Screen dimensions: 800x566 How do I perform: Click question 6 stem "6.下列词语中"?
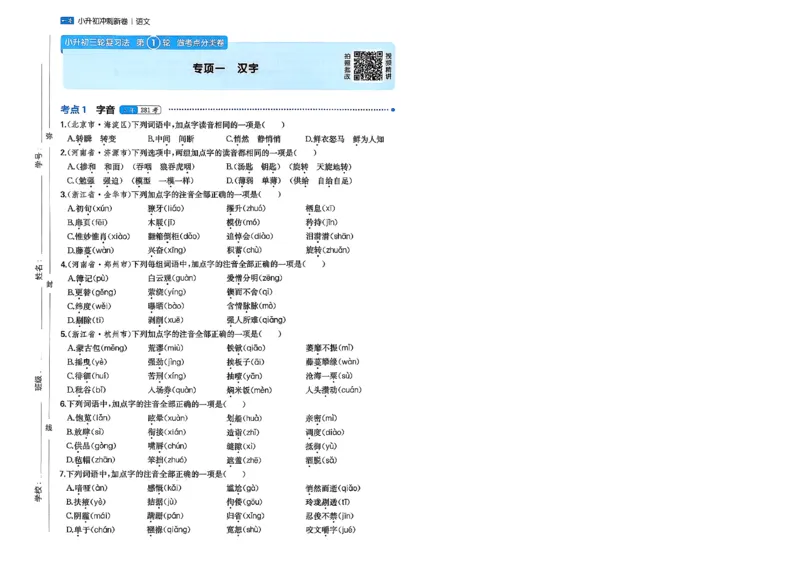point(153,404)
